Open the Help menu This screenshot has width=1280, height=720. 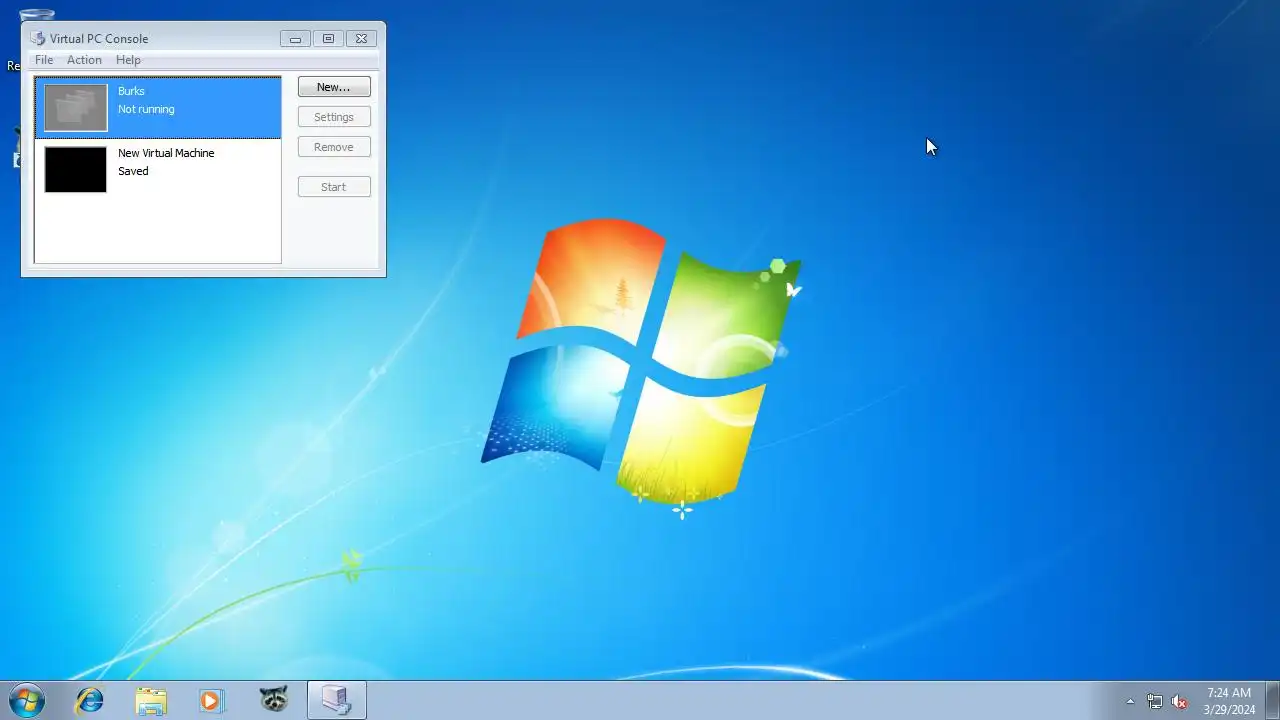coord(128,60)
